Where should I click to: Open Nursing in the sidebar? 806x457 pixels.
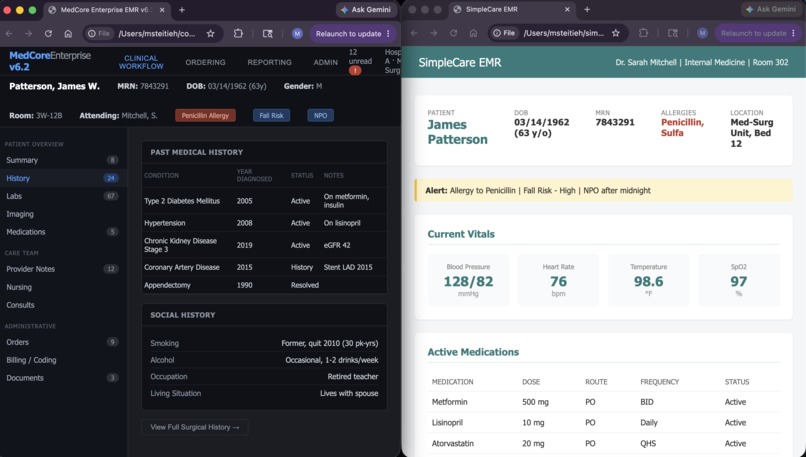coord(62,287)
